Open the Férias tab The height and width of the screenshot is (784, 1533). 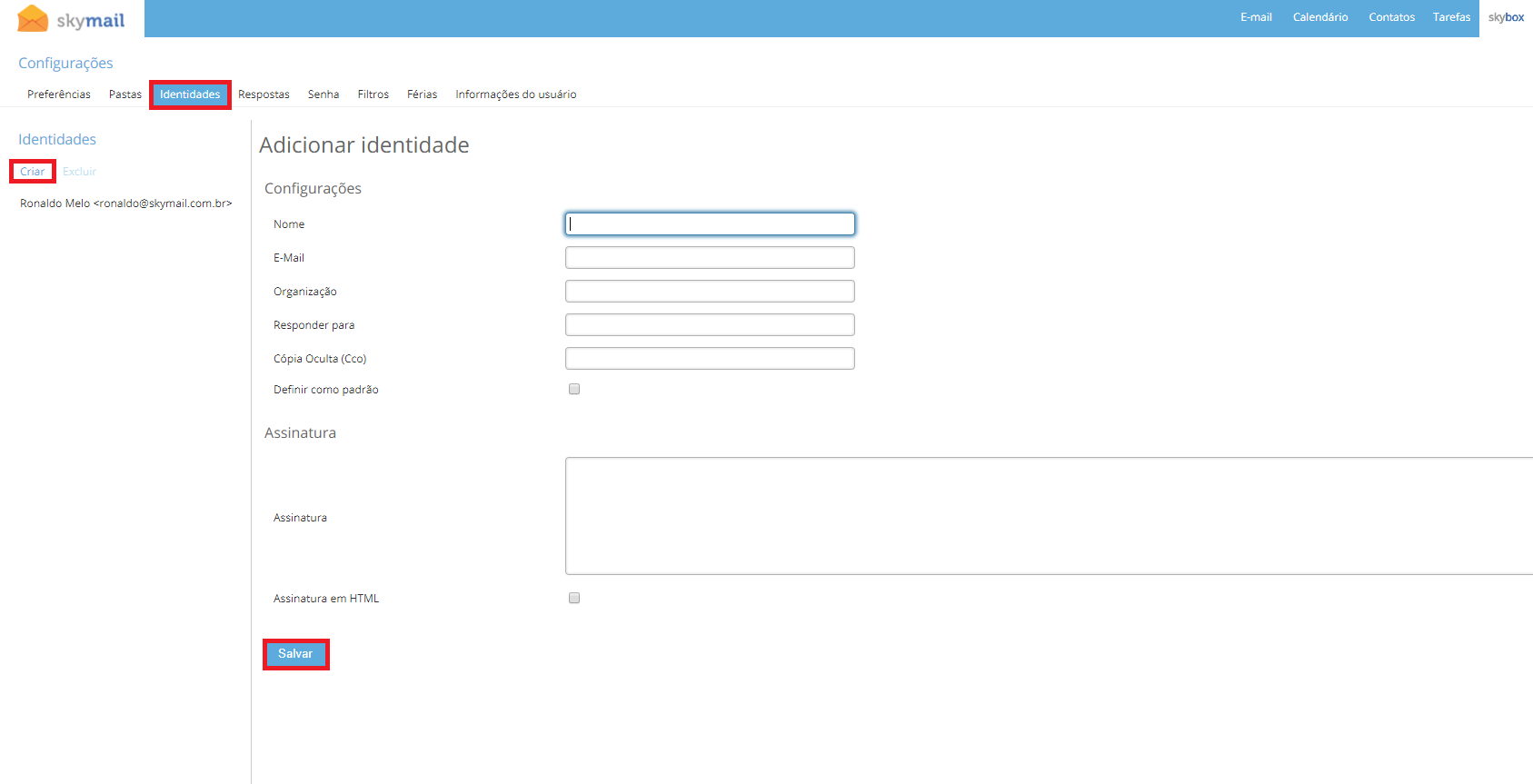422,94
